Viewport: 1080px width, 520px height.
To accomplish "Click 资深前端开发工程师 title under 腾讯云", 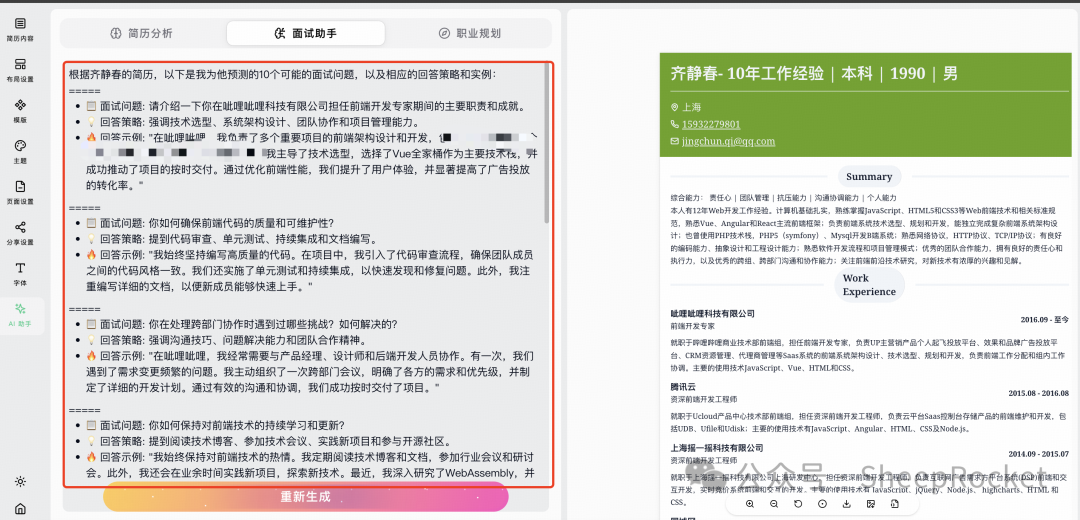I will coord(703,399).
